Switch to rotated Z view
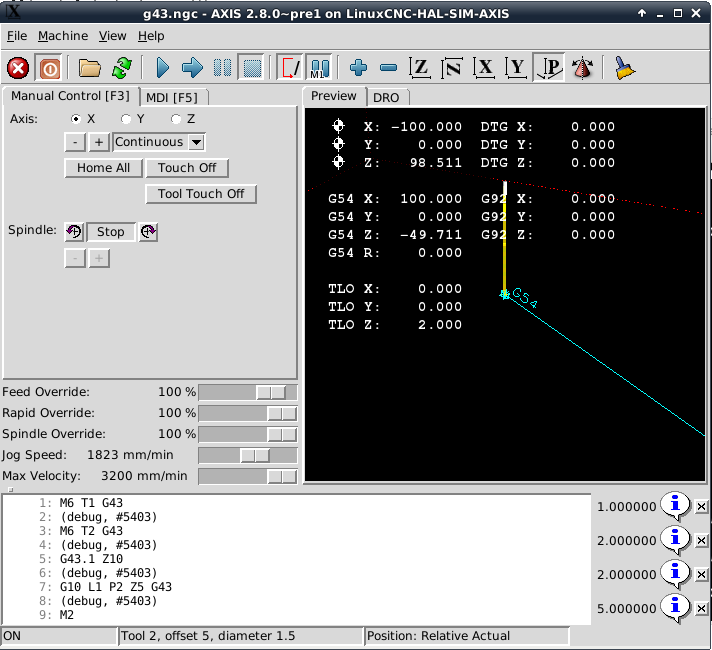Image resolution: width=712 pixels, height=650 pixels. click(452, 68)
